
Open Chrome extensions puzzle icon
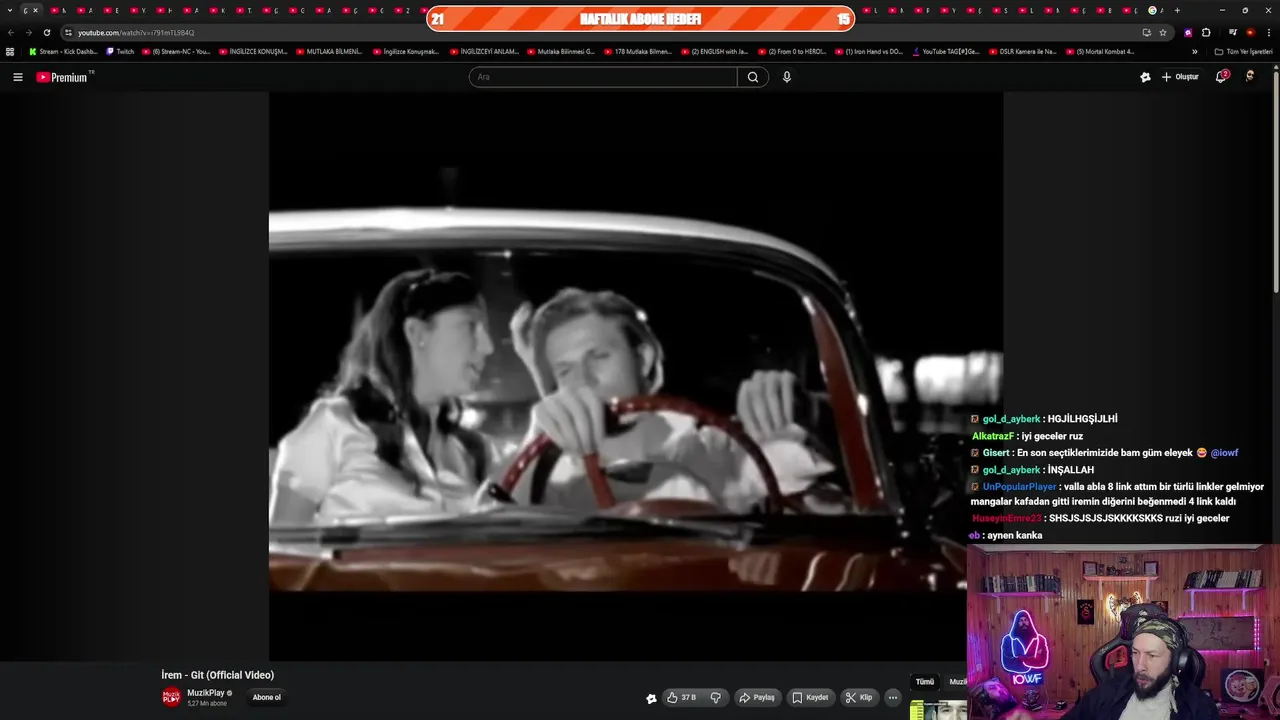tap(1206, 32)
